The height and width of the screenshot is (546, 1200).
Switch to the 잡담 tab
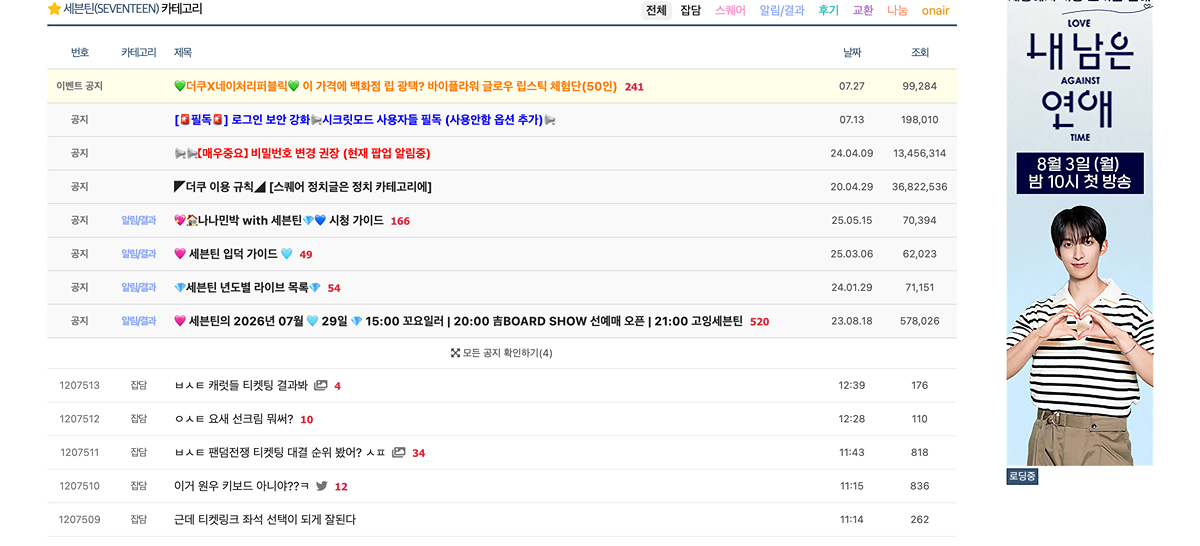tap(690, 10)
